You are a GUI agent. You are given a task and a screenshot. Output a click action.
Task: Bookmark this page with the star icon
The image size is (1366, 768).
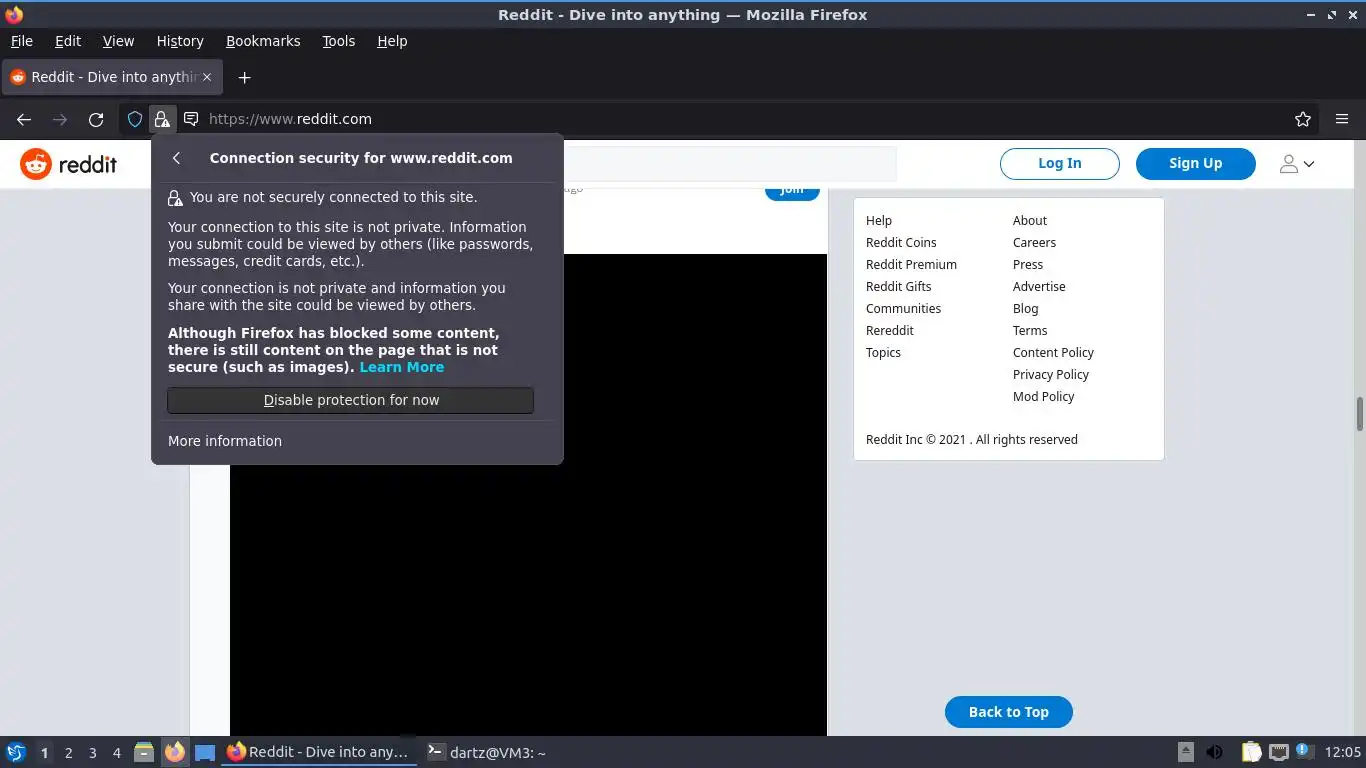[1303, 119]
